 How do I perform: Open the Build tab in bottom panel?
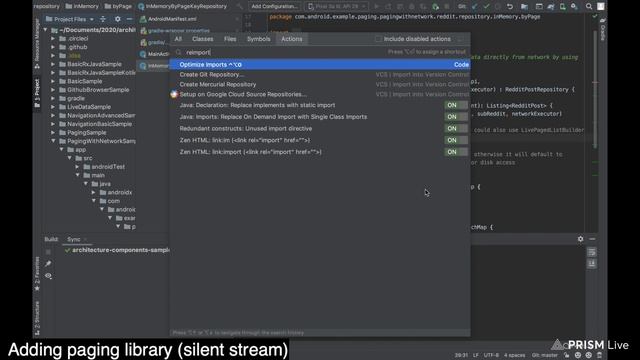[51, 240]
